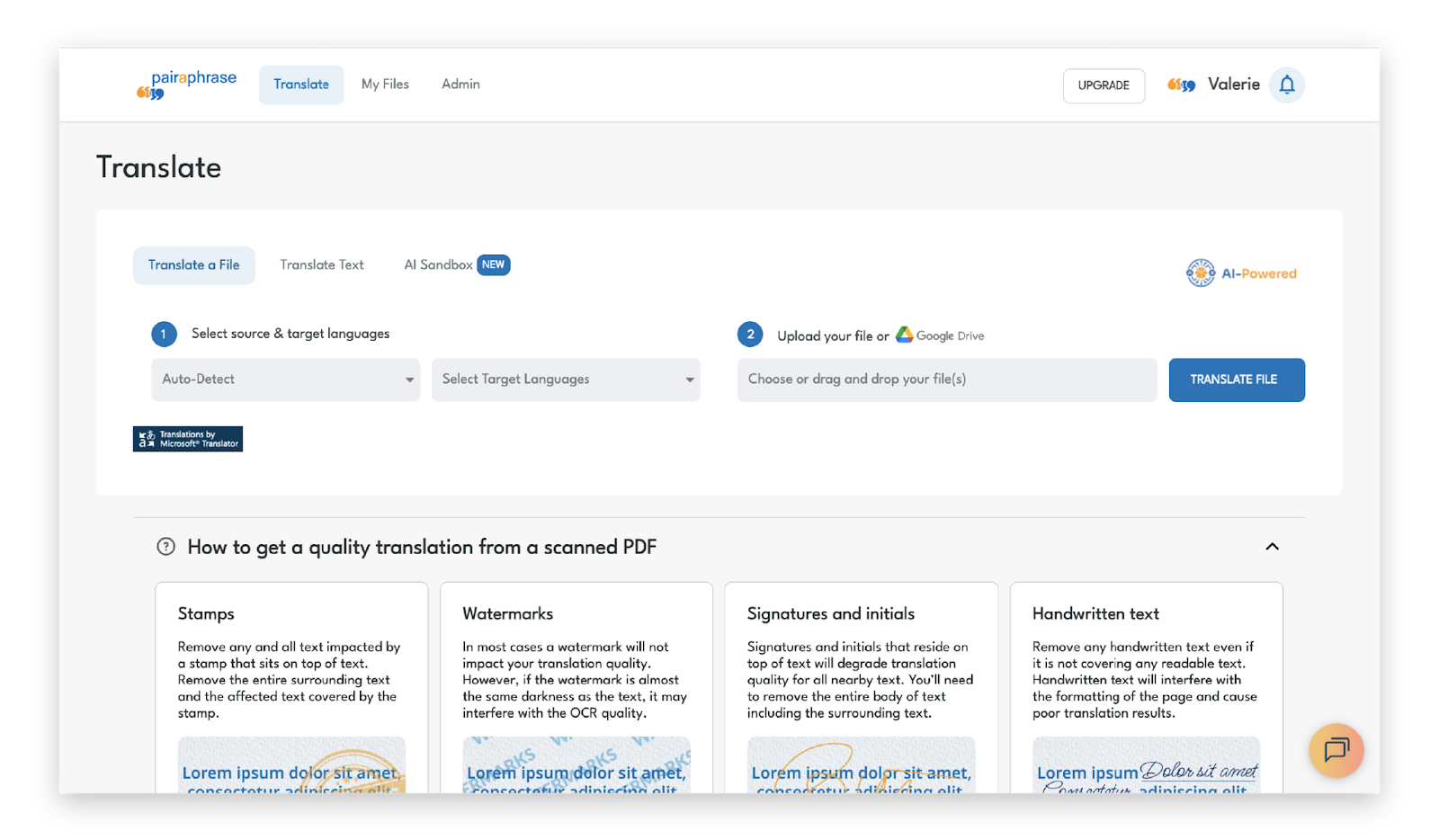Viewport: 1439px width, 840px height.
Task: Open the Auto-Detect source language dropdown
Action: 285,380
